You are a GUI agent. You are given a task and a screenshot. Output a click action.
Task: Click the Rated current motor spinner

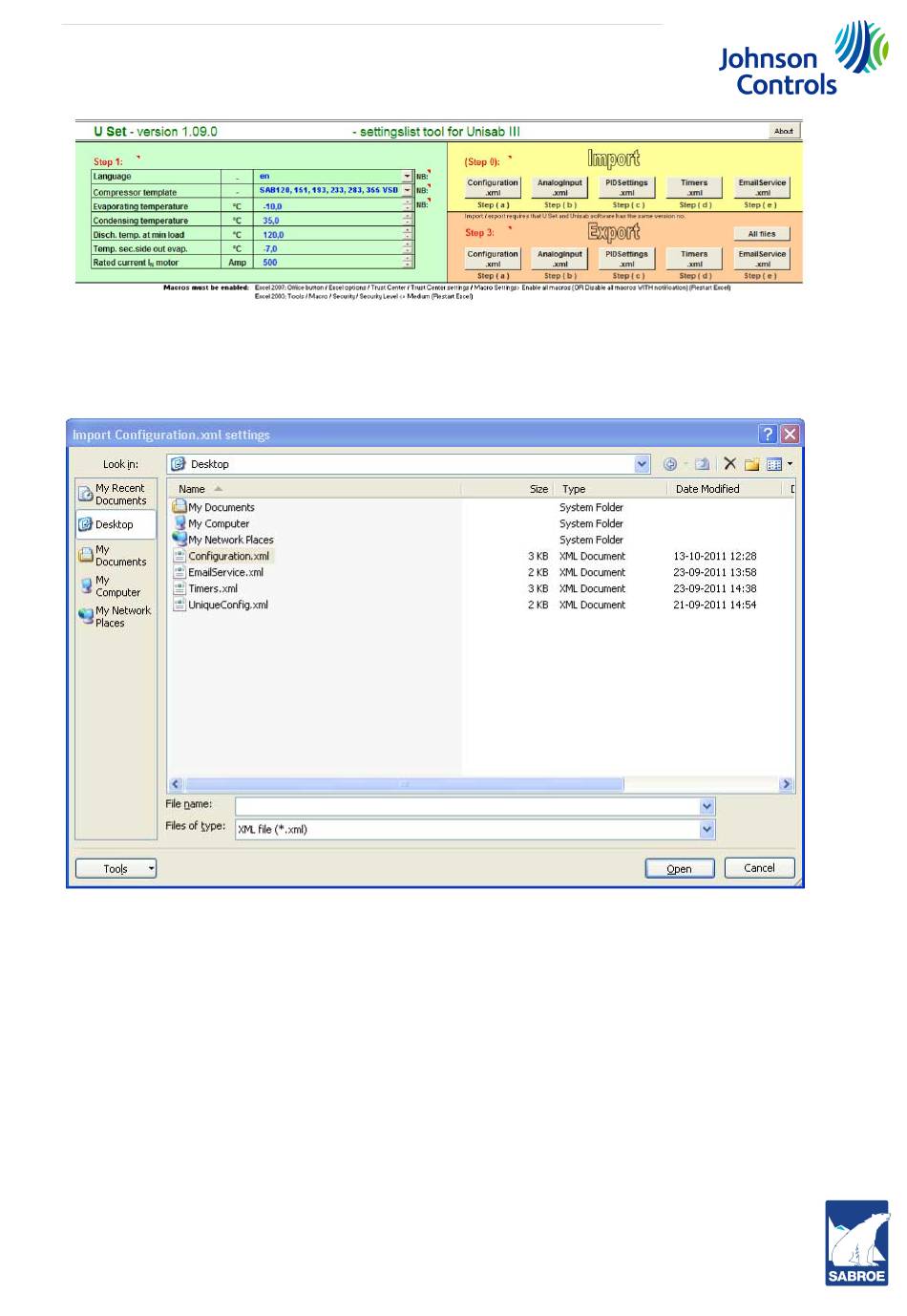[408, 262]
